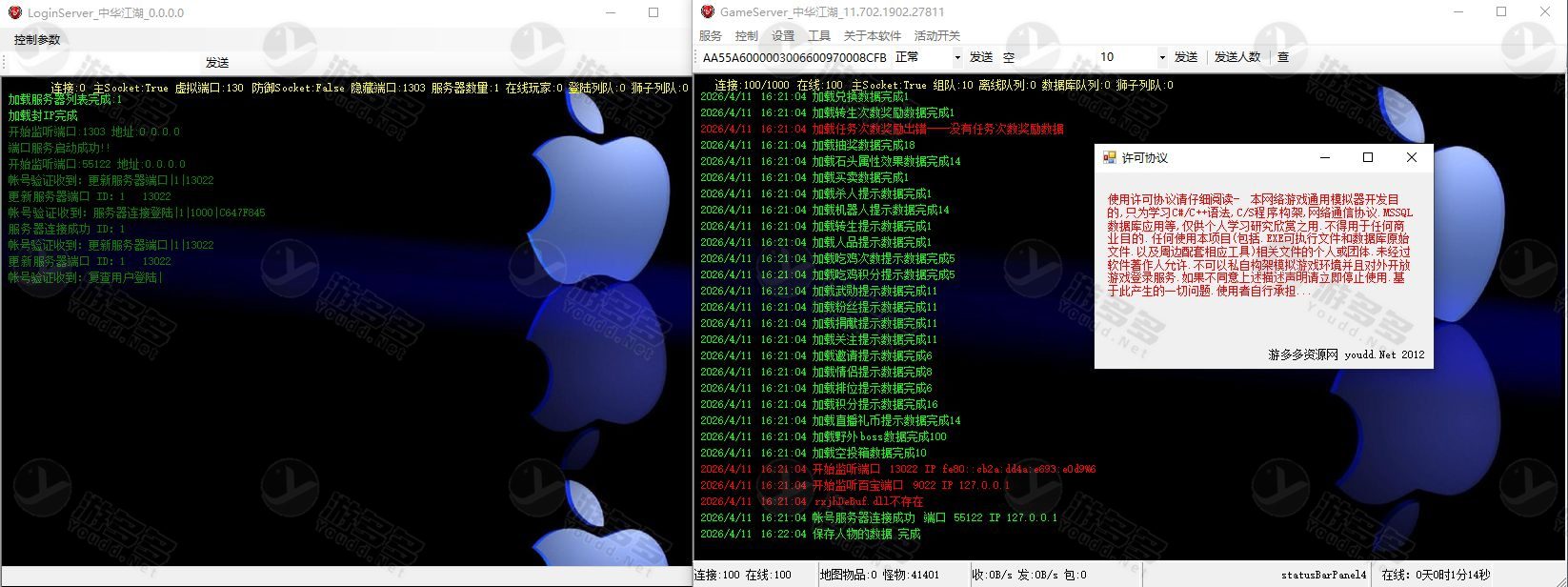The height and width of the screenshot is (587, 1568).
Task: Click the 许可协议 dialog window icon
Action: tap(1109, 158)
